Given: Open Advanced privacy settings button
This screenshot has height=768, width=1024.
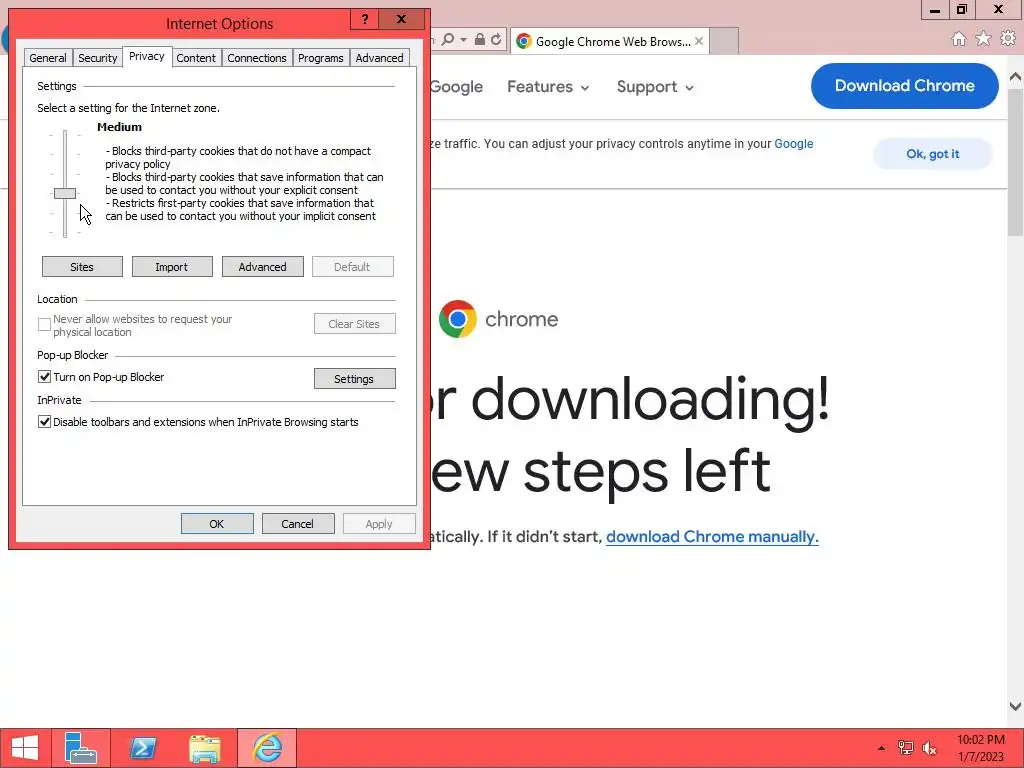Looking at the screenshot, I should (x=263, y=266).
